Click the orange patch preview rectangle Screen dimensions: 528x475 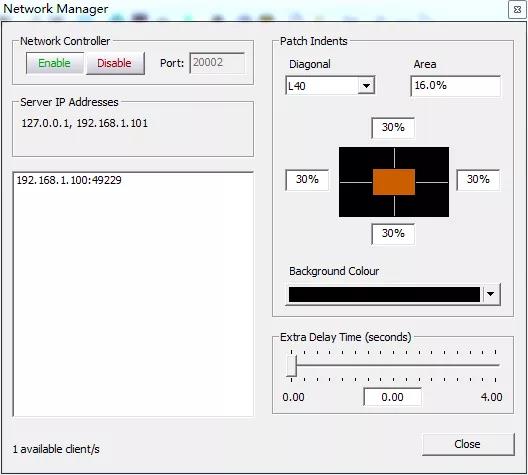click(394, 182)
